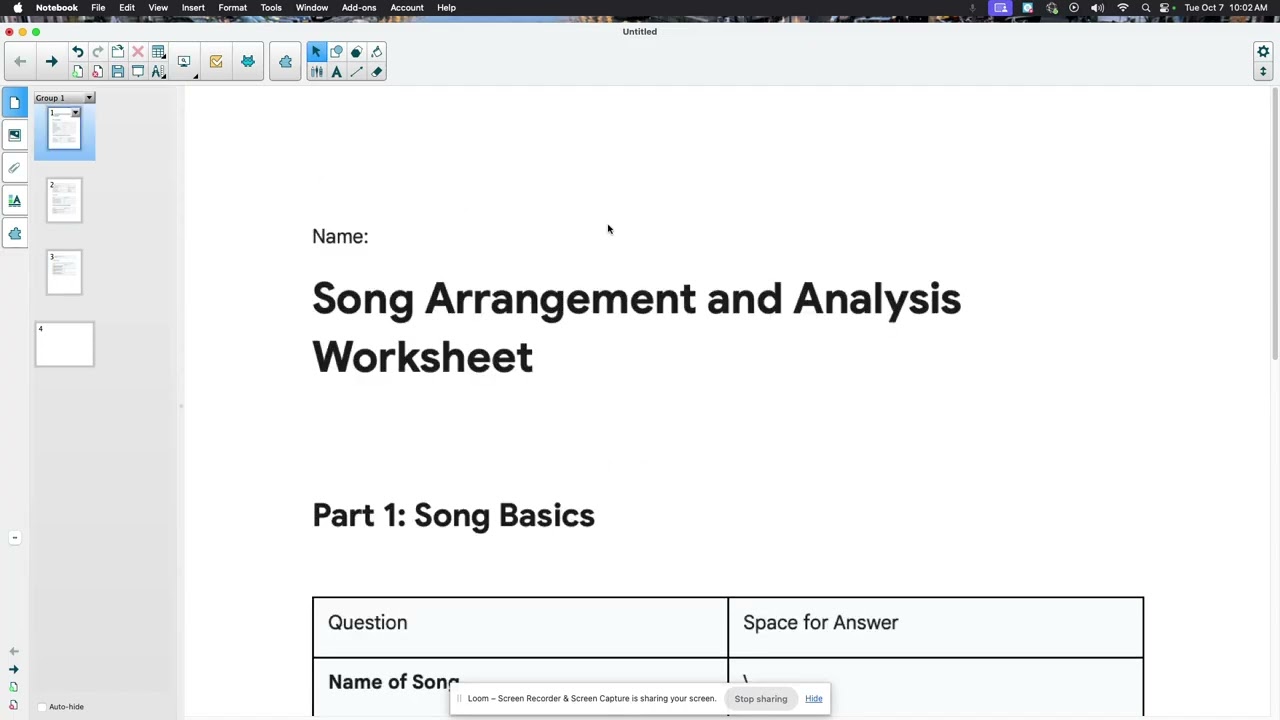1280x720 pixels.
Task: Choose the Pens tool
Action: (x=316, y=72)
